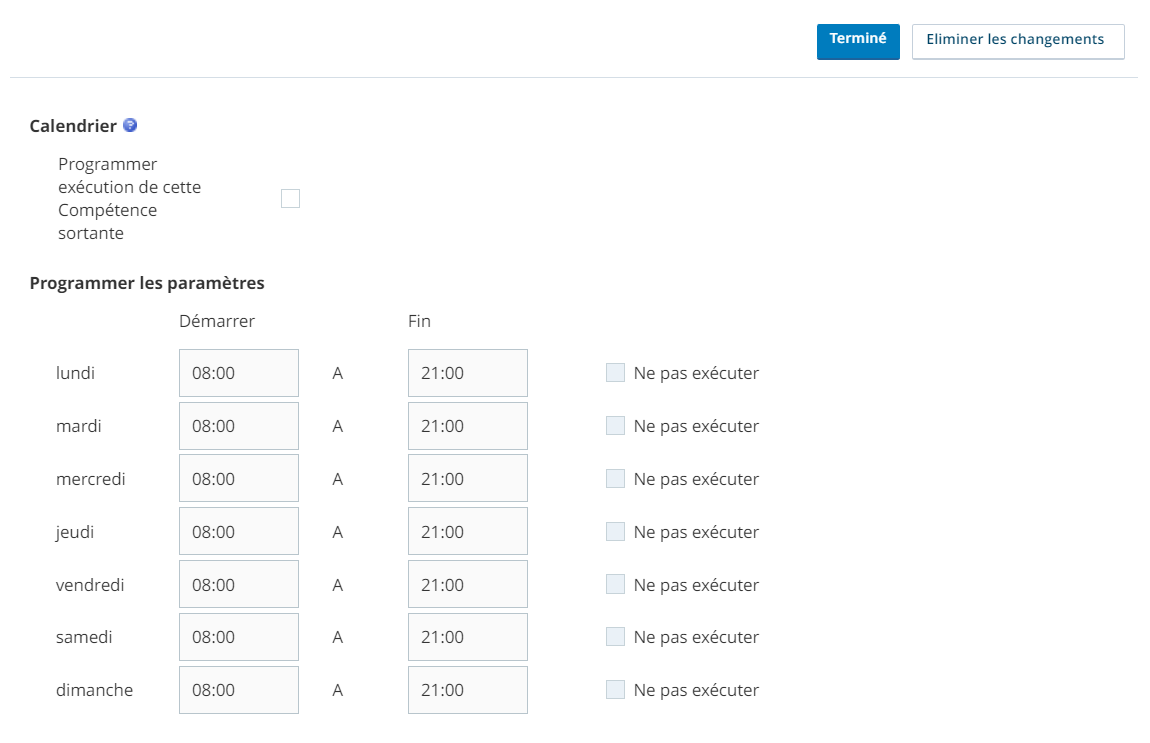Click the Programmer exécution de cette Compétence label

(130, 199)
